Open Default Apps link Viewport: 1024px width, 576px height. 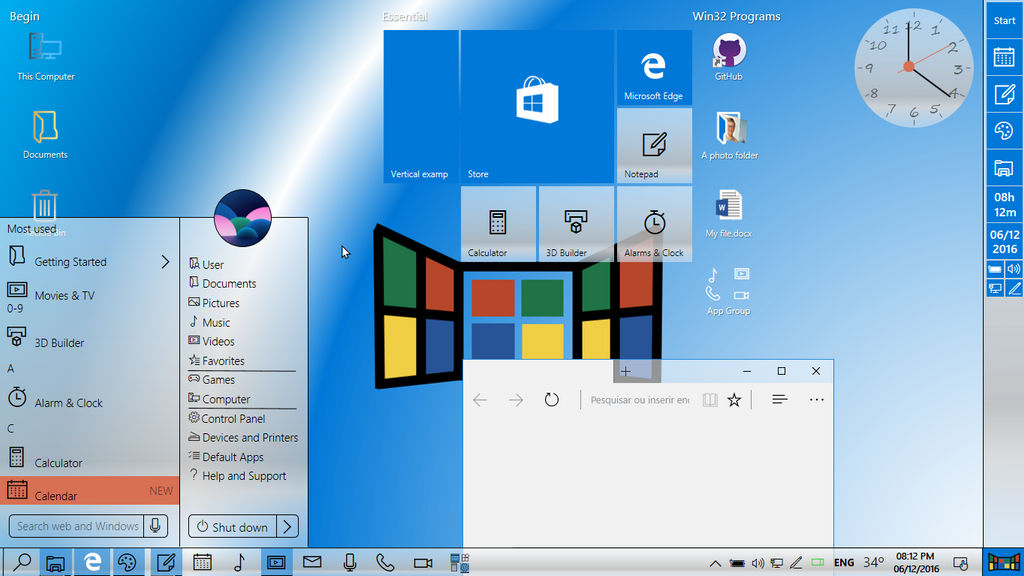226,457
